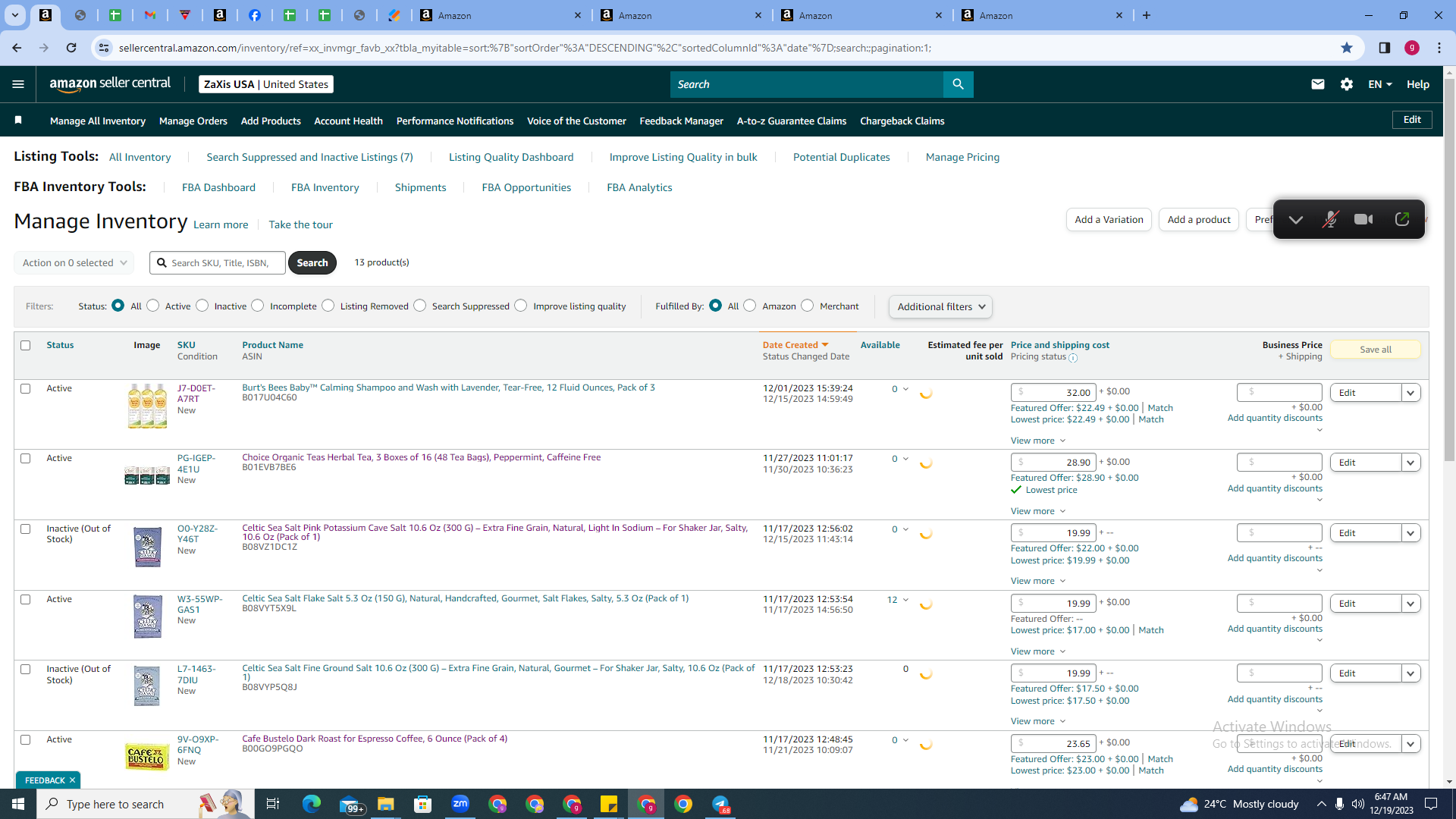
Task: Sort by the Date Created column header
Action: tap(795, 345)
